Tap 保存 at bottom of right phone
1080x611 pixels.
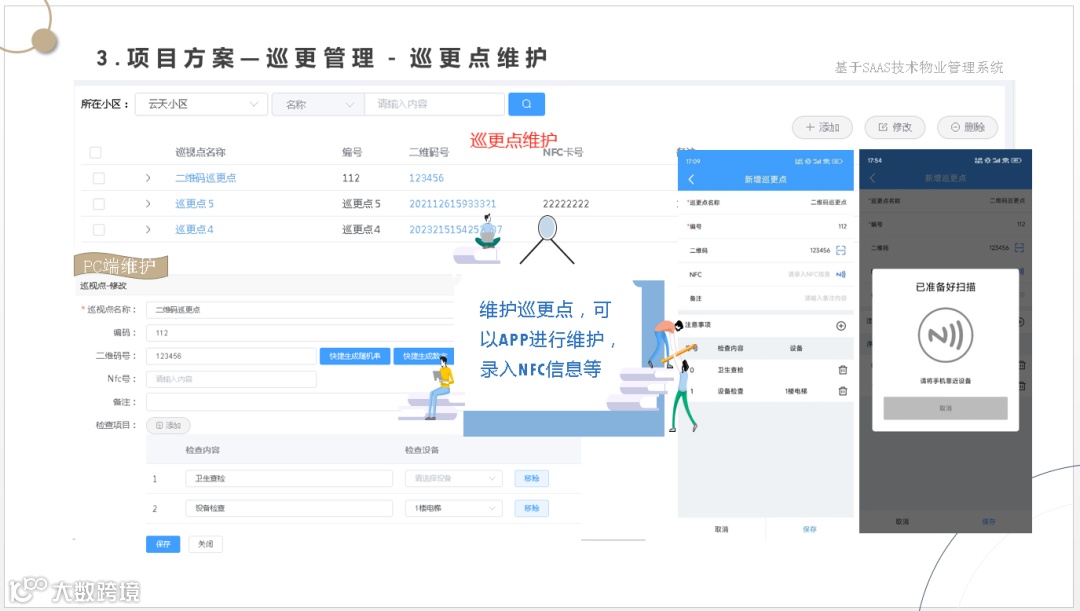point(988,521)
